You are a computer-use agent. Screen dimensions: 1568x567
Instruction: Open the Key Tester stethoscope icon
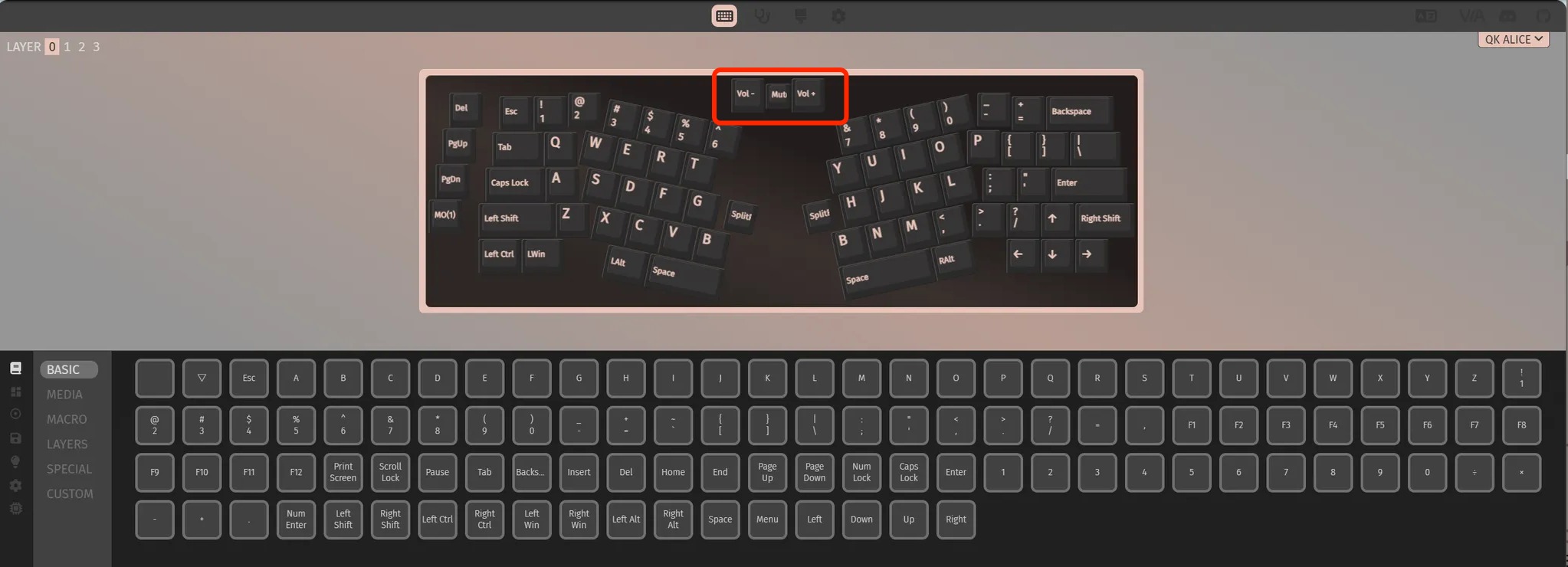[762, 16]
